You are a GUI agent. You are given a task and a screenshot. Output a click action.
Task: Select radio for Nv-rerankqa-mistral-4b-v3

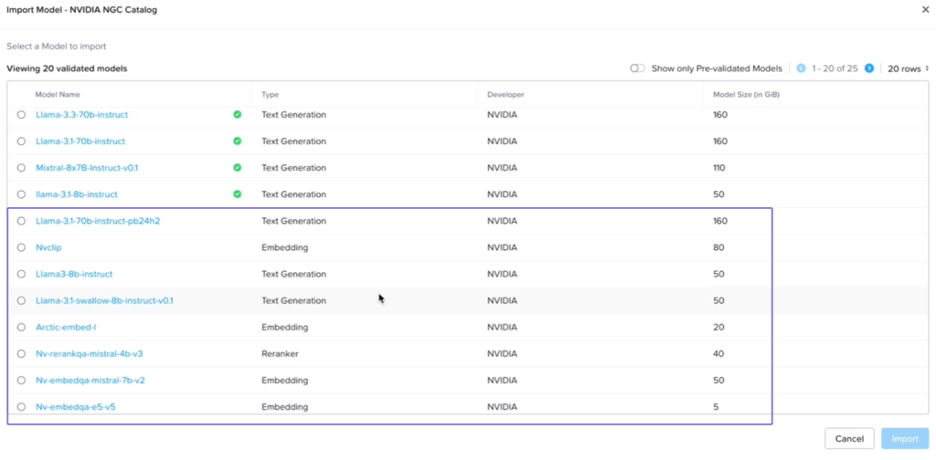tap(21, 354)
